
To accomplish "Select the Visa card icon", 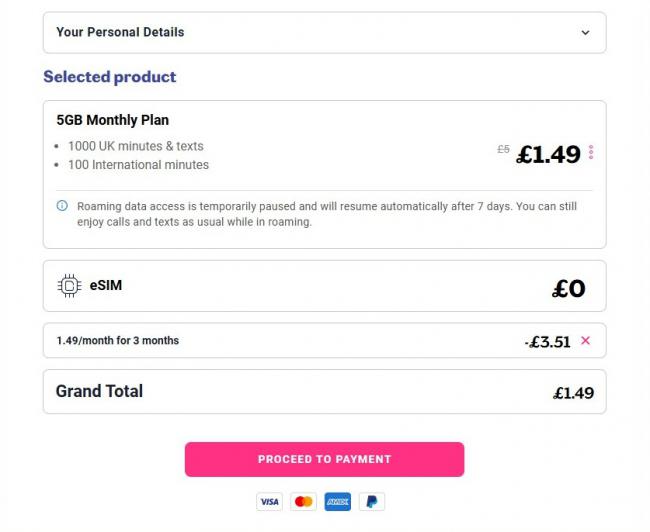I will point(269,501).
